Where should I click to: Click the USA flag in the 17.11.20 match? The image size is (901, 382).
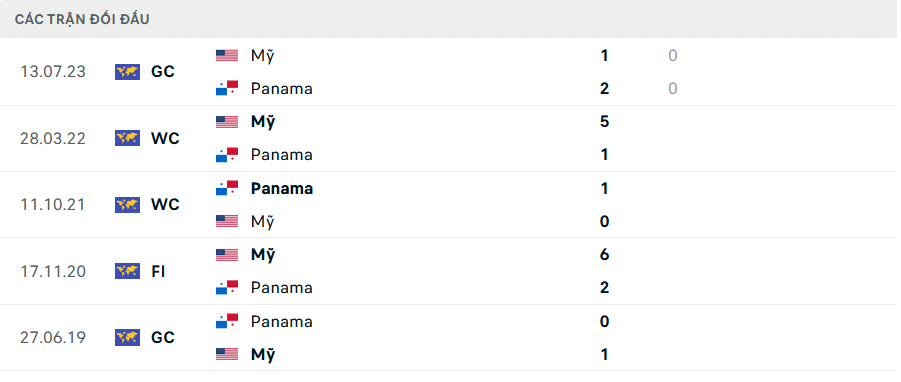227,254
